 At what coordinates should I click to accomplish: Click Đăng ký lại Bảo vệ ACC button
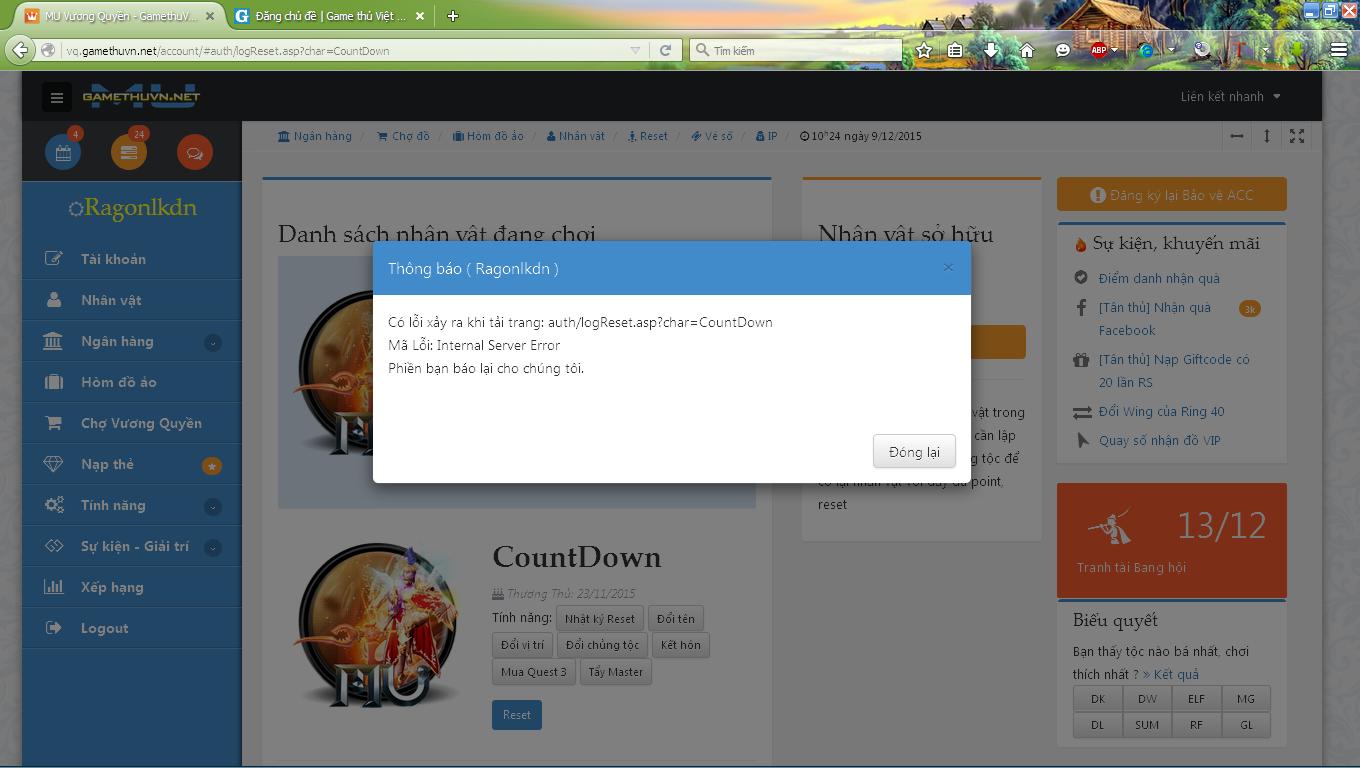pos(1172,195)
